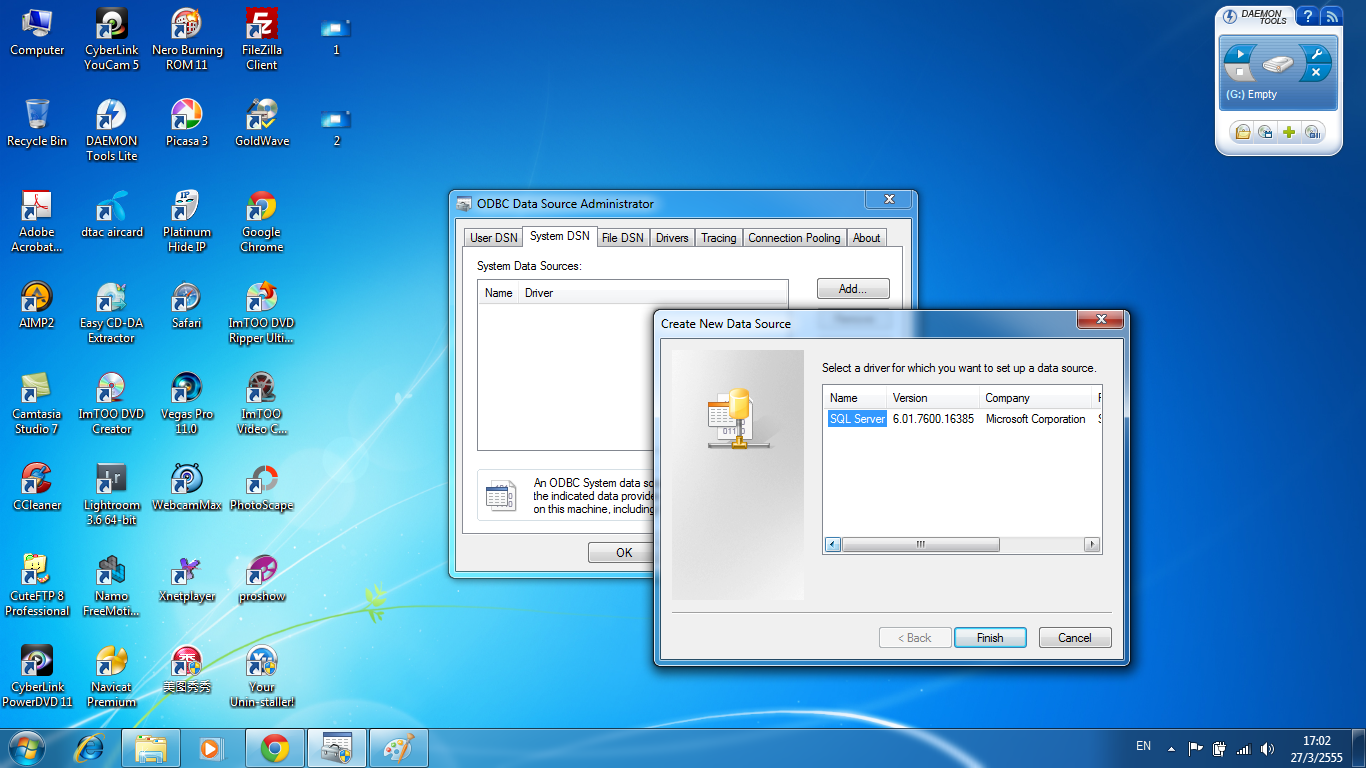Open the Tracing tab
This screenshot has height=768, width=1366.
(x=718, y=238)
